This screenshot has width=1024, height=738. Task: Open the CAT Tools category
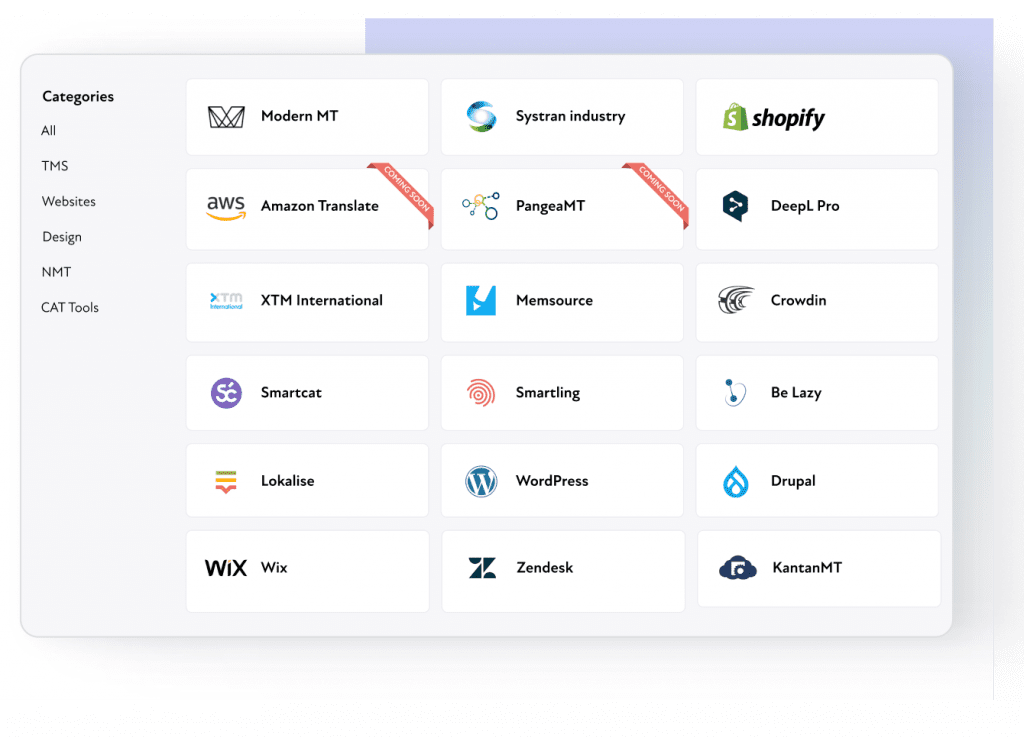pos(70,307)
